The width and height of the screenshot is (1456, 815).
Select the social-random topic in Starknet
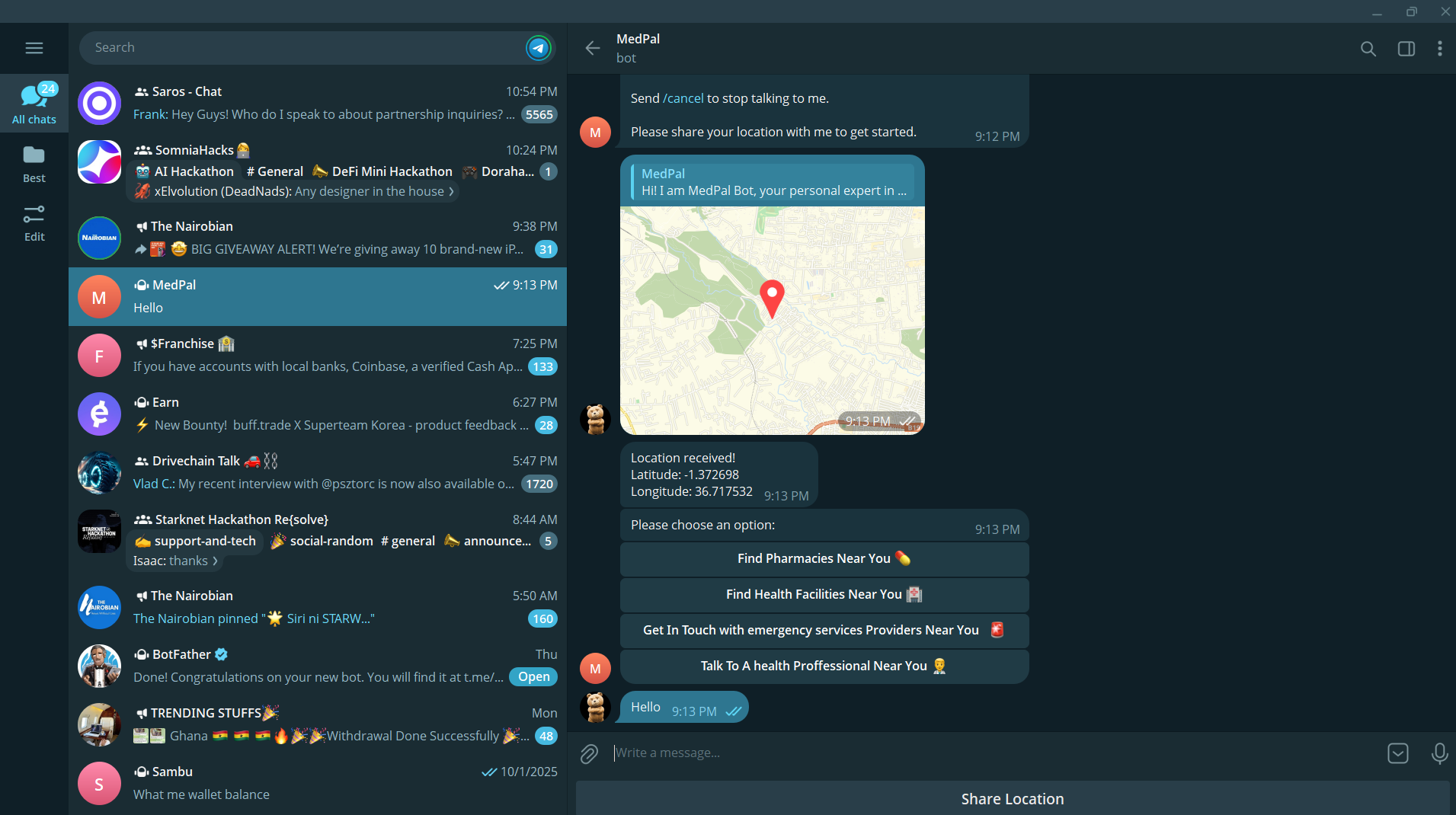coord(322,541)
